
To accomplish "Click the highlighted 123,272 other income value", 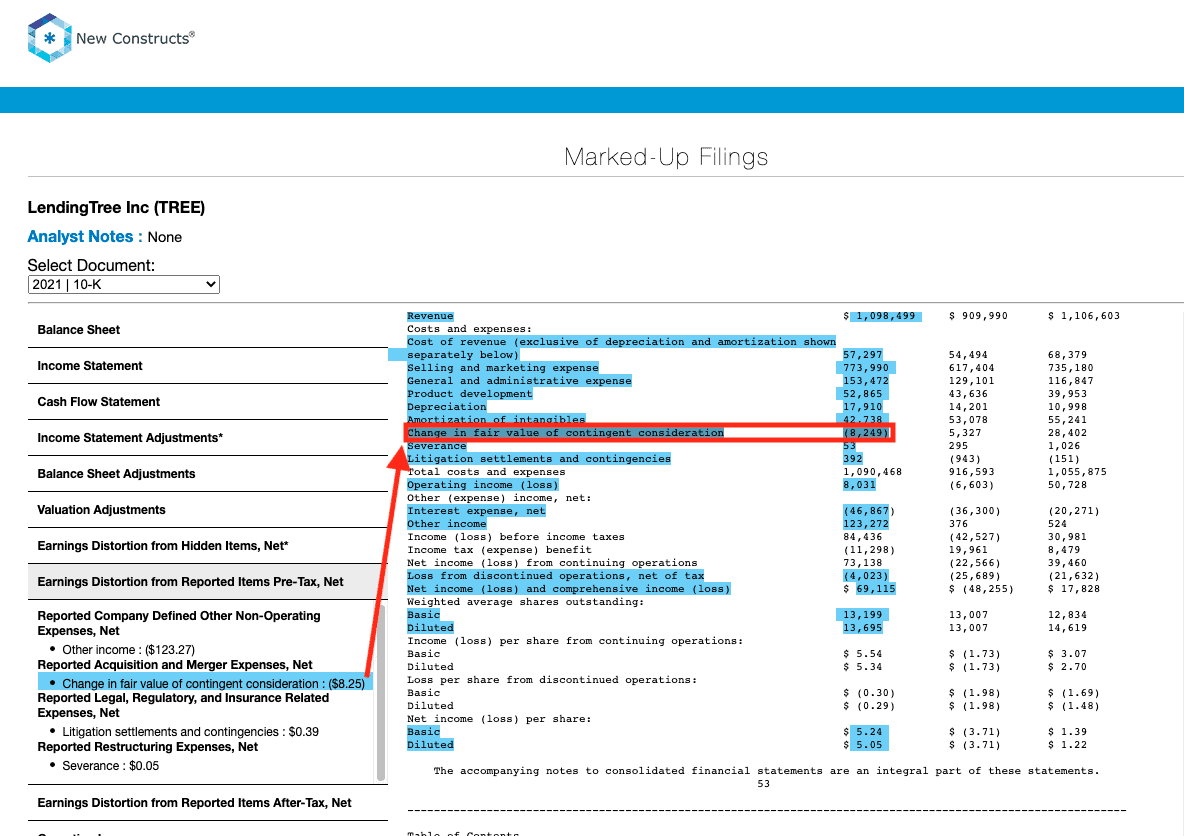I will [x=866, y=523].
